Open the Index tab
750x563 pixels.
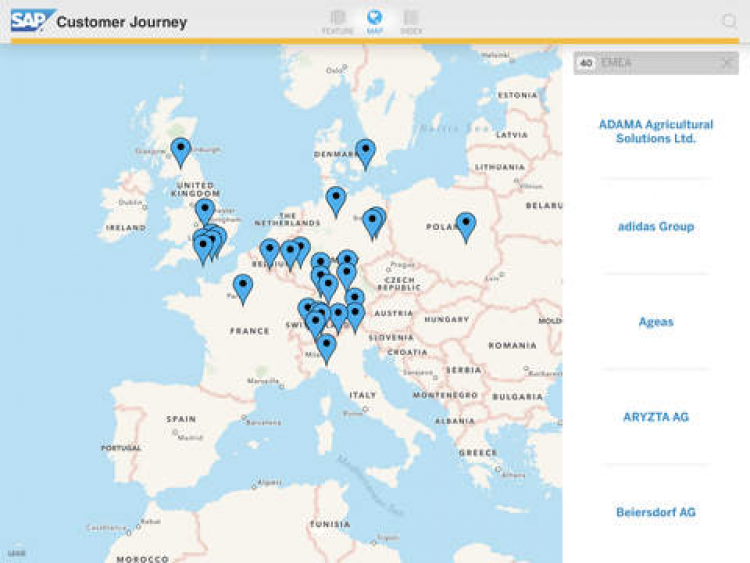pyautogui.click(x=411, y=22)
